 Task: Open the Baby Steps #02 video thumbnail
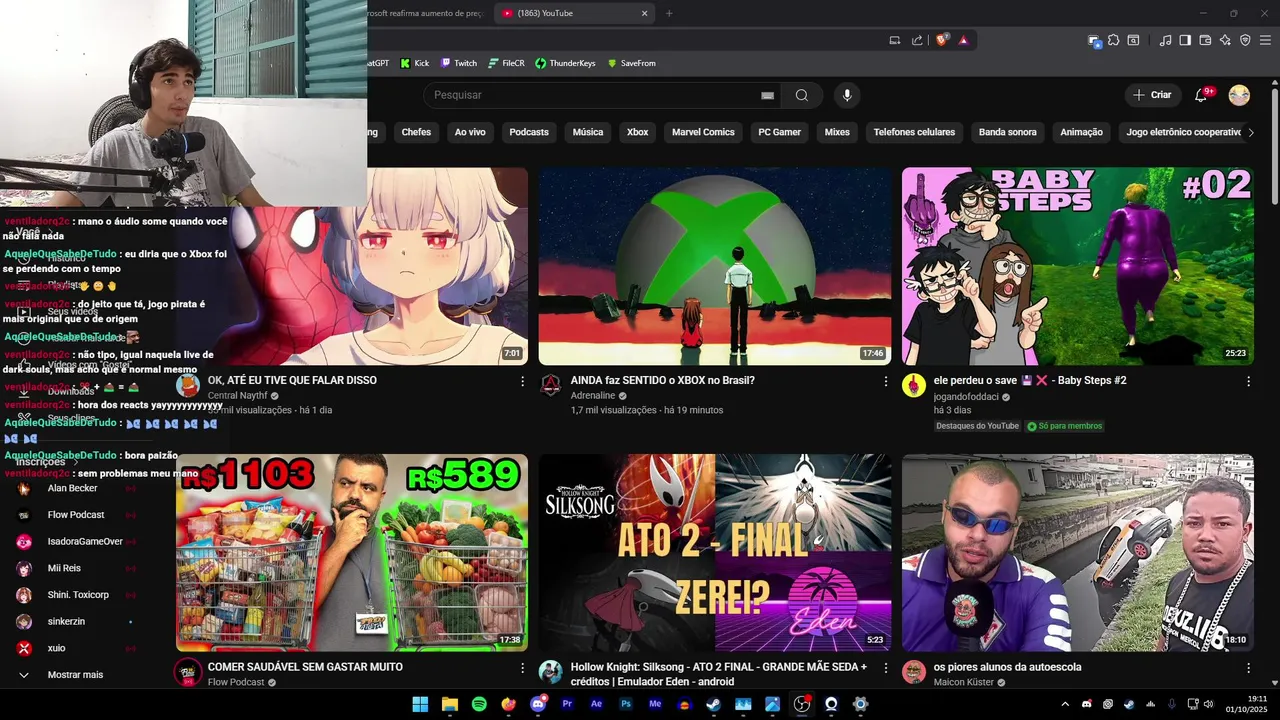(x=1078, y=266)
